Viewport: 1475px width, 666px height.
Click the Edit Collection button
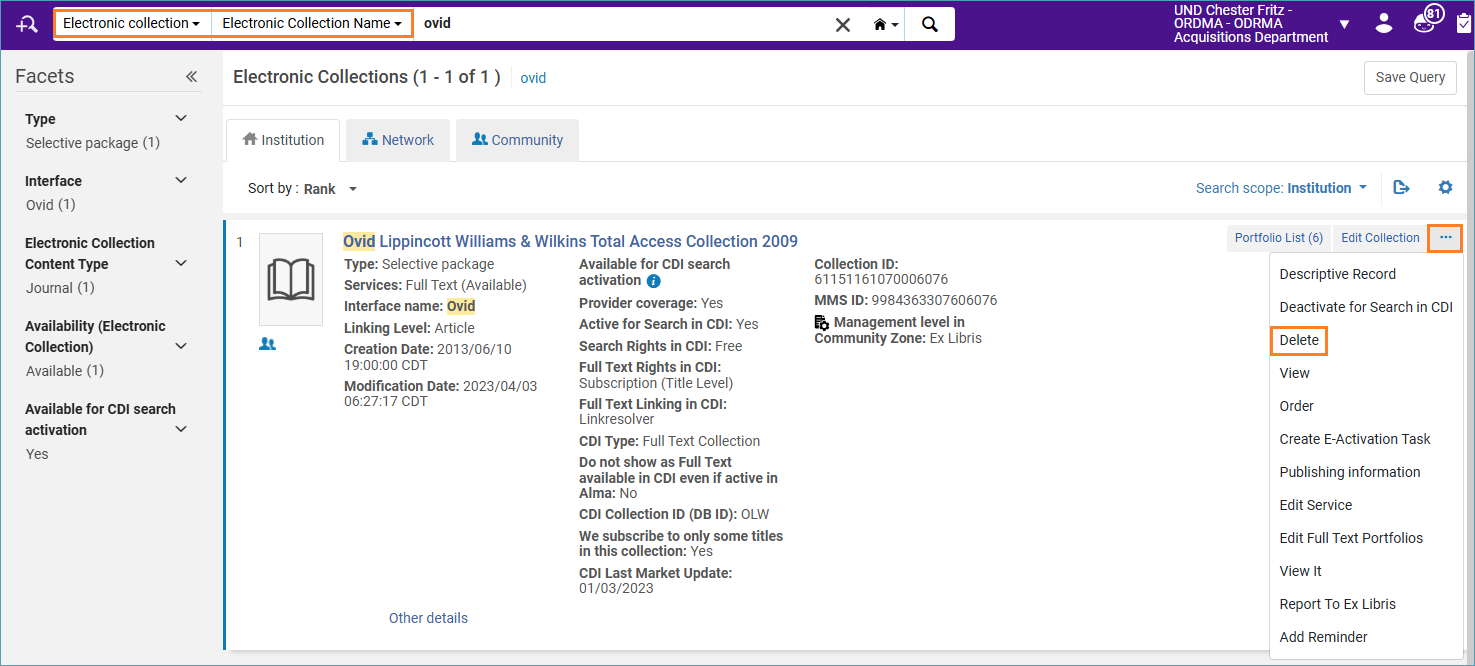[1380, 238]
